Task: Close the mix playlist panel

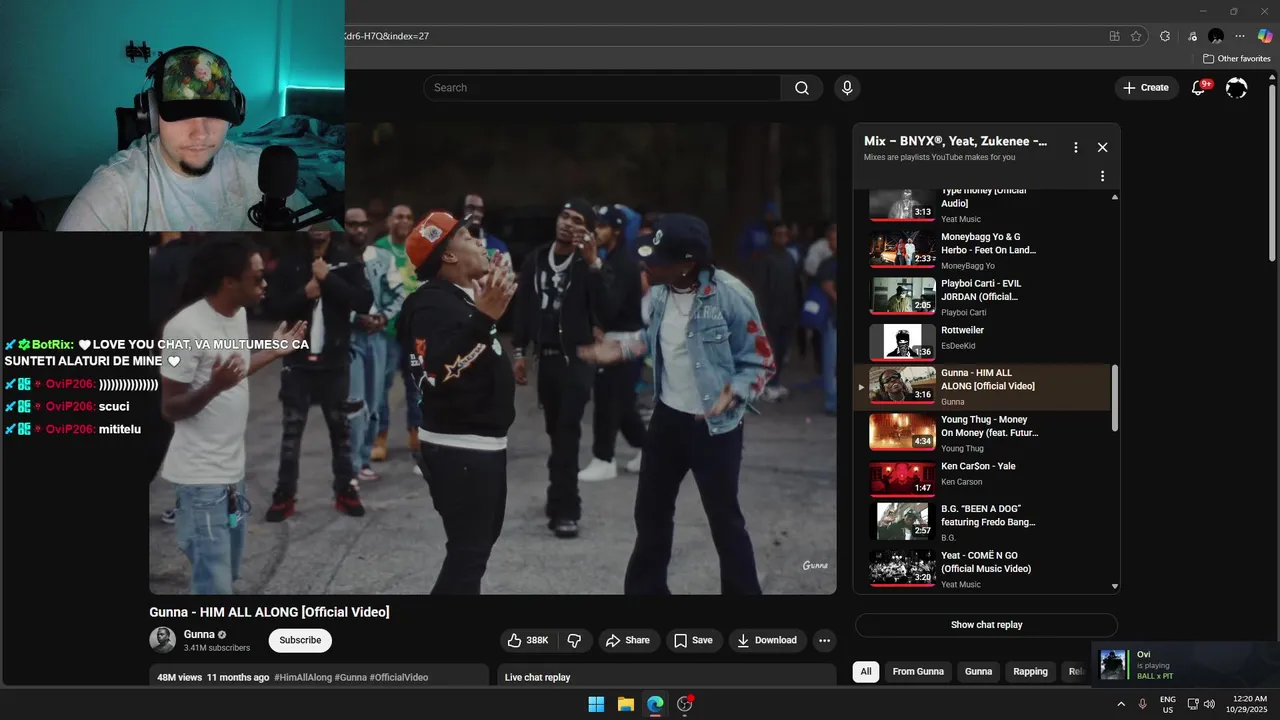Action: 1102,147
